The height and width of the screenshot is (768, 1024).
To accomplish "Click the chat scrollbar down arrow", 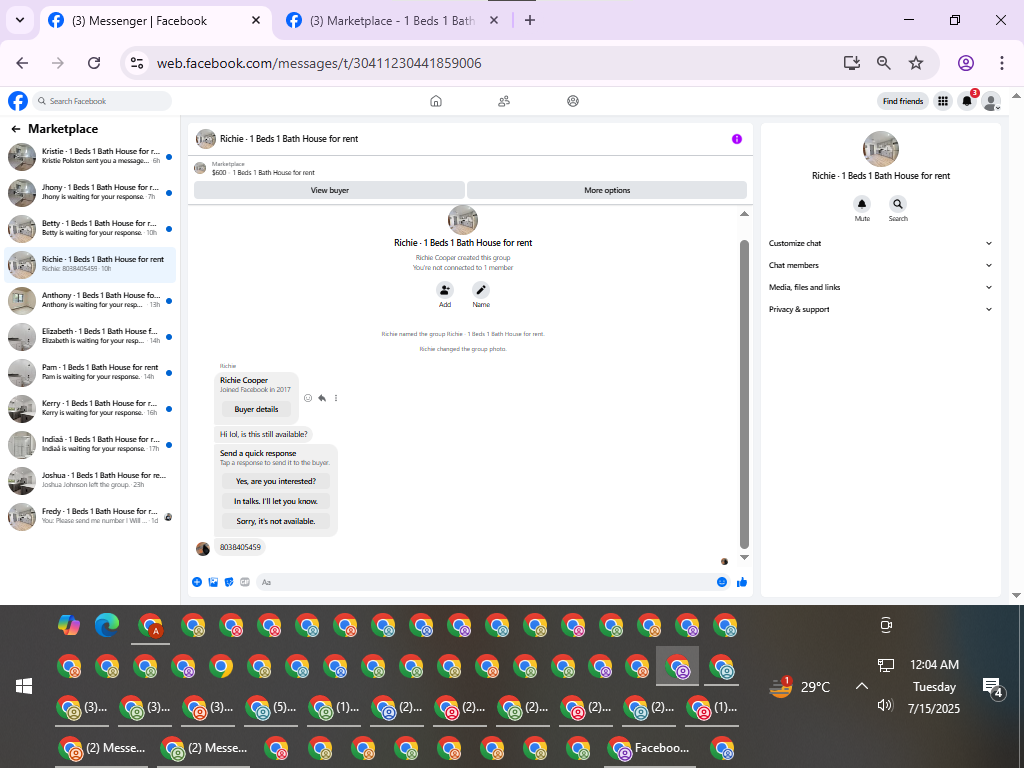I will [744, 557].
